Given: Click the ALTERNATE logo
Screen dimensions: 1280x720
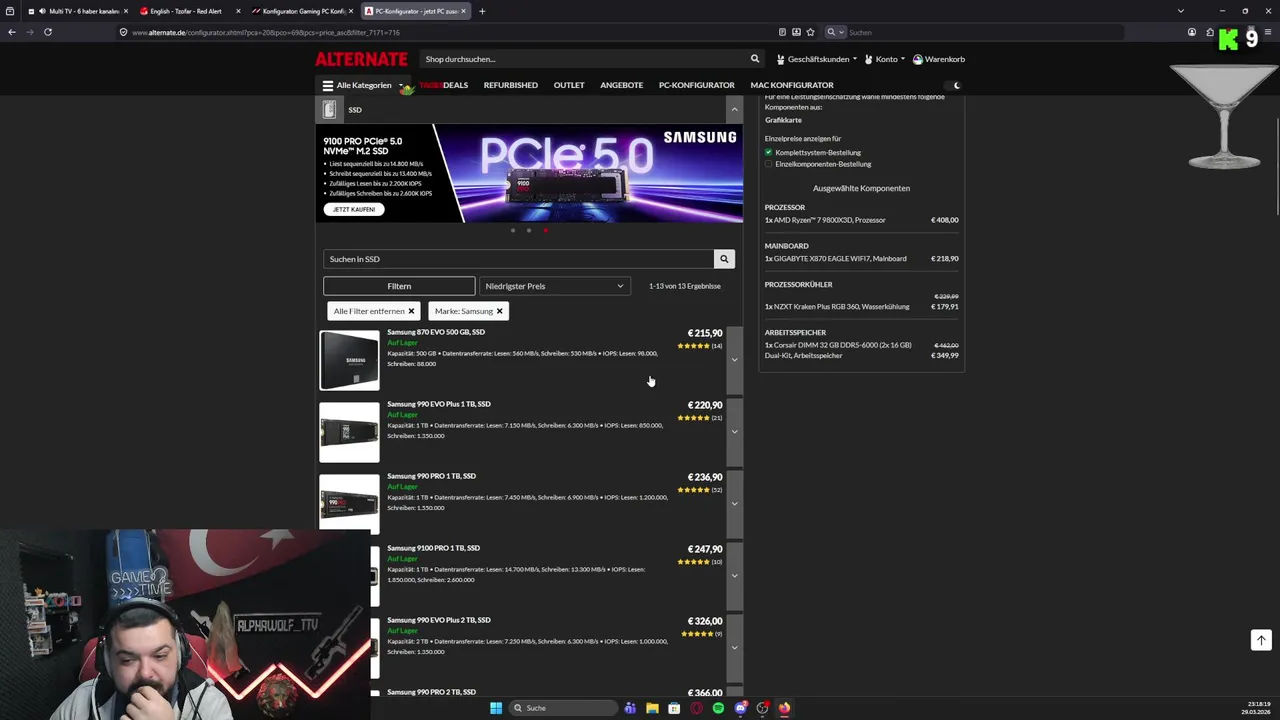Looking at the screenshot, I should 361,59.
